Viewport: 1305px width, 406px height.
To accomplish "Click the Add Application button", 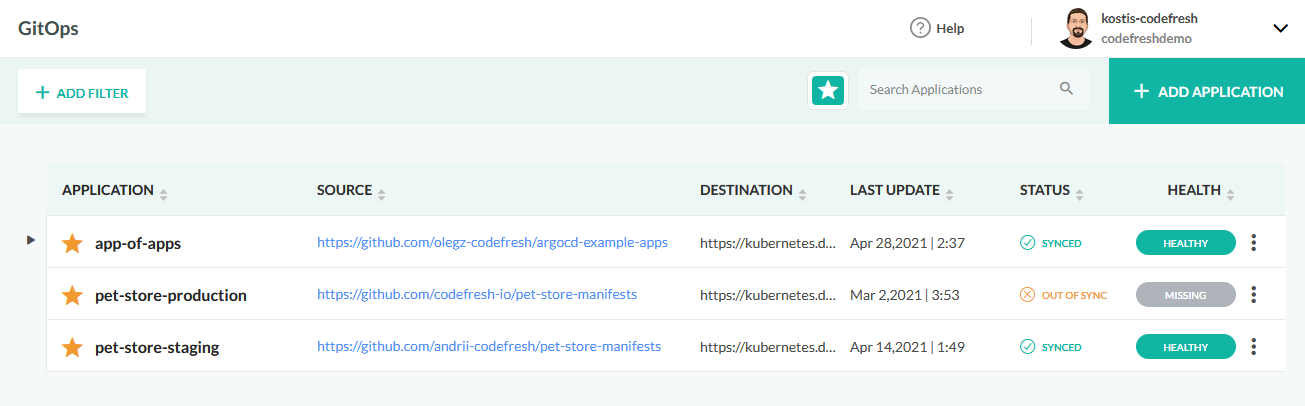I will tap(1207, 91).
